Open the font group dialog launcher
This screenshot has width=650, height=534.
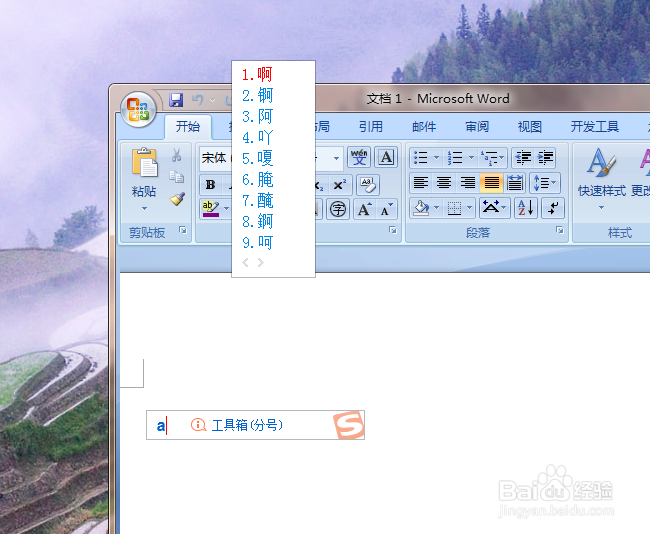[x=393, y=230]
